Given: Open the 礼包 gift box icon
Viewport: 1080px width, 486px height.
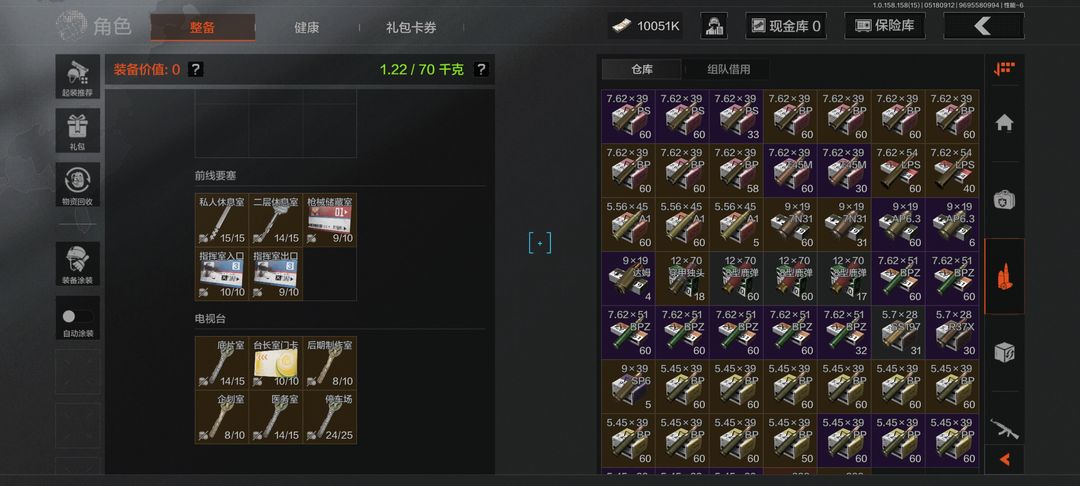Looking at the screenshot, I should click(x=77, y=131).
